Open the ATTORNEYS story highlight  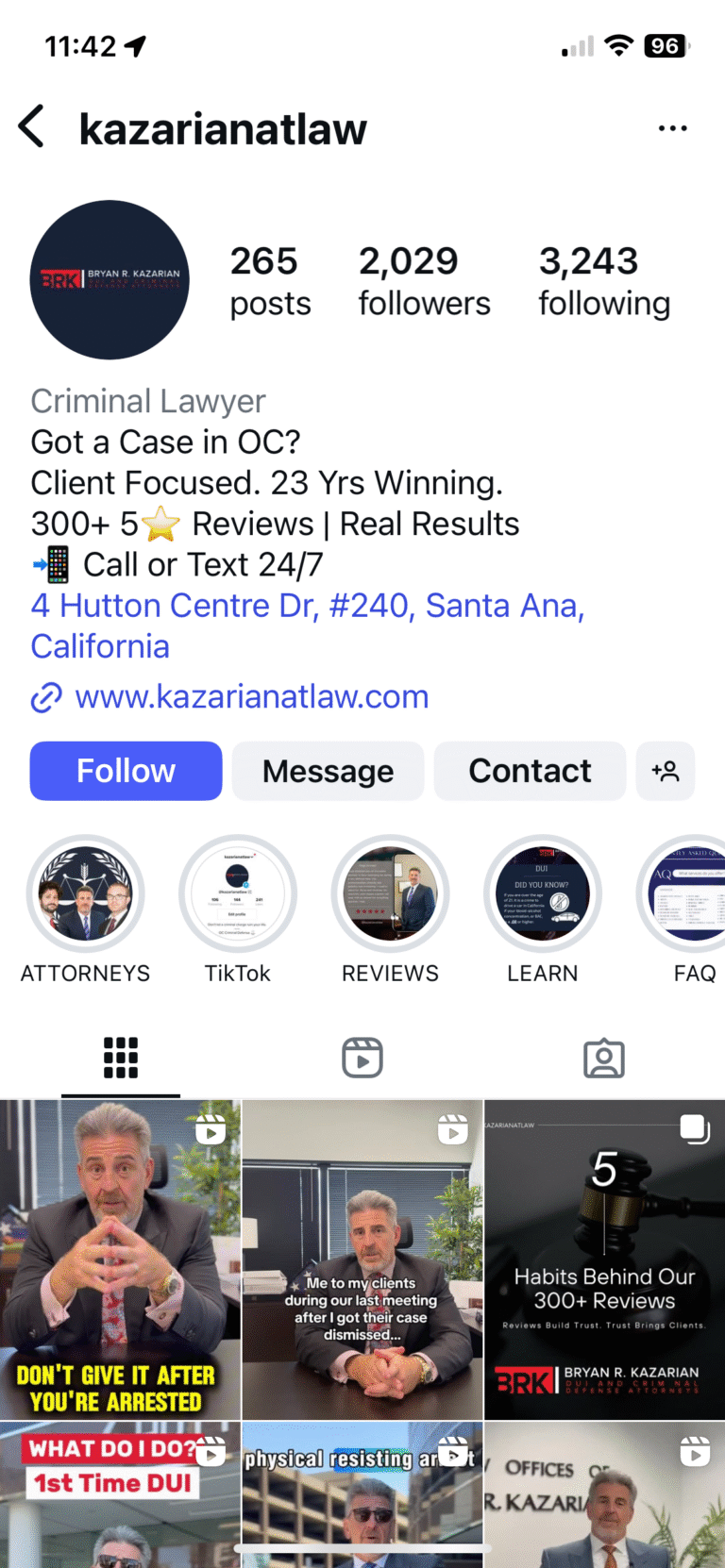[85, 894]
